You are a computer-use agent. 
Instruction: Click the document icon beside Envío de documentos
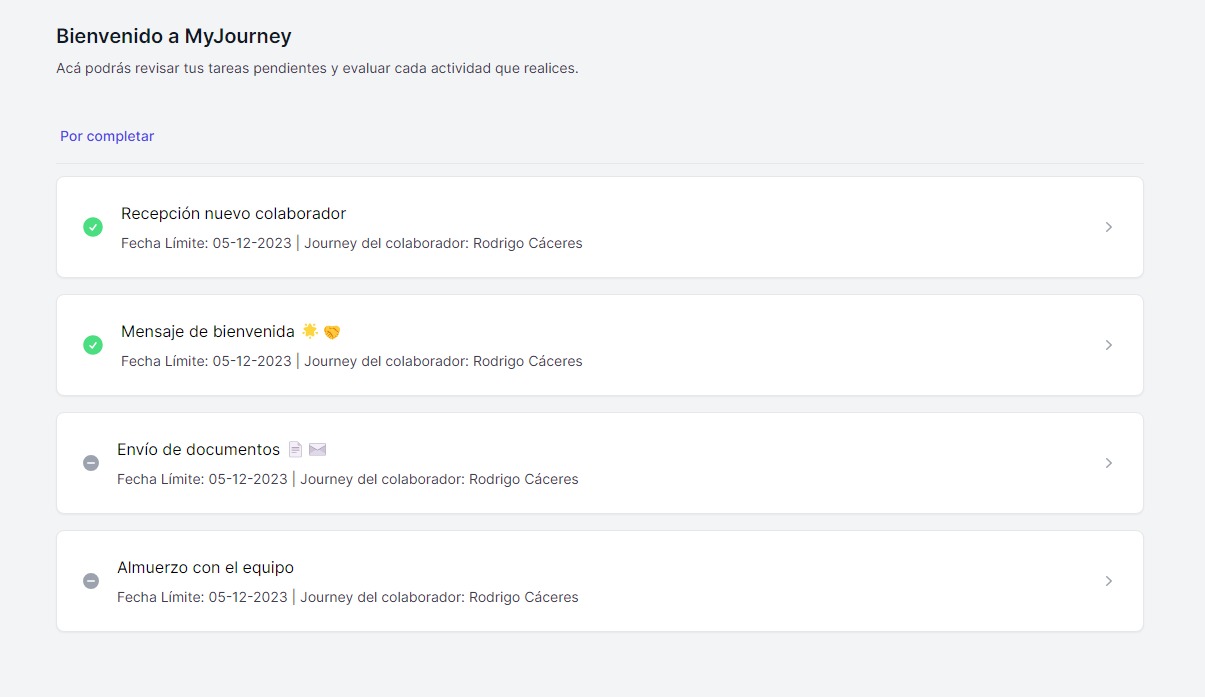295,449
